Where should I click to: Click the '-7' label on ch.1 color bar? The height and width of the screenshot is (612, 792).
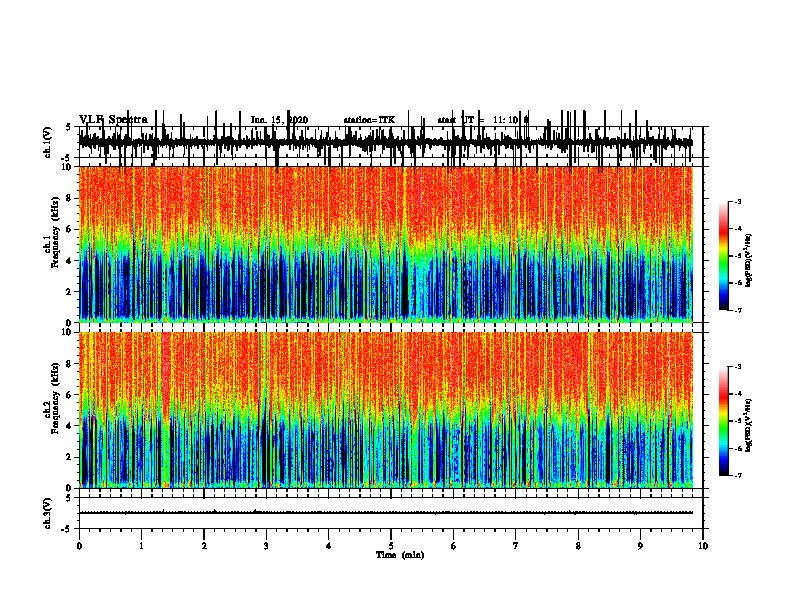[x=738, y=310]
